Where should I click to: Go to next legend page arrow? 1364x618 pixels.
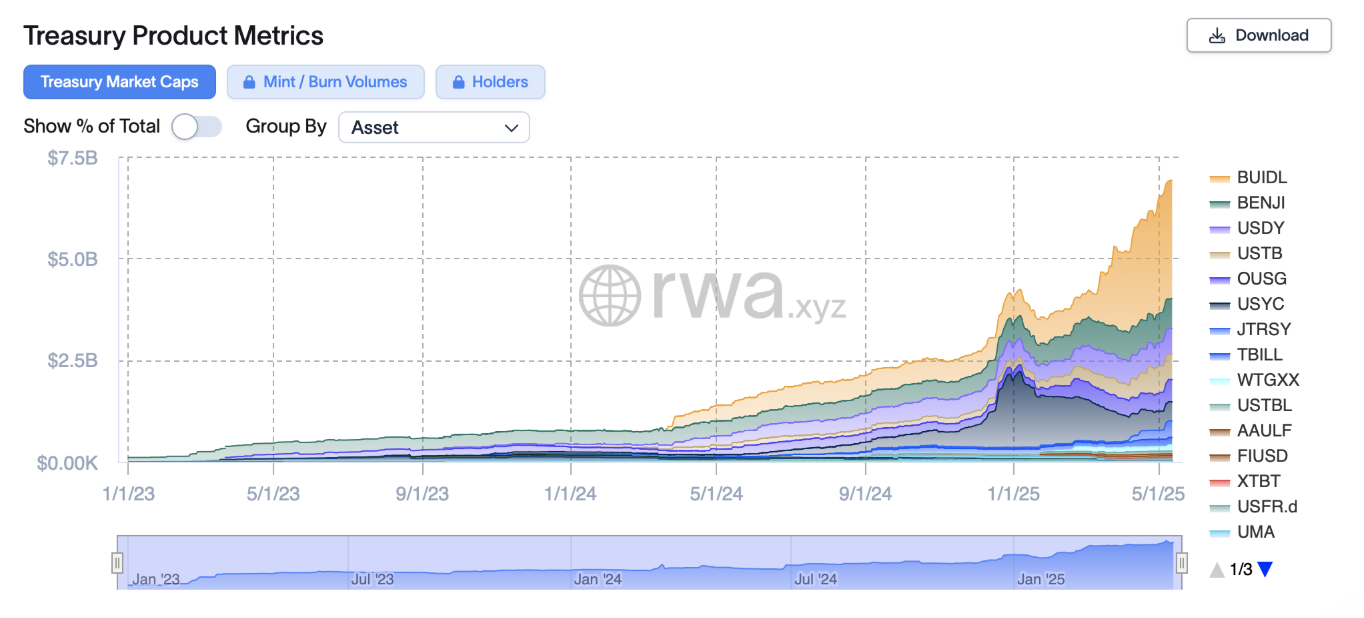[x=1265, y=569]
